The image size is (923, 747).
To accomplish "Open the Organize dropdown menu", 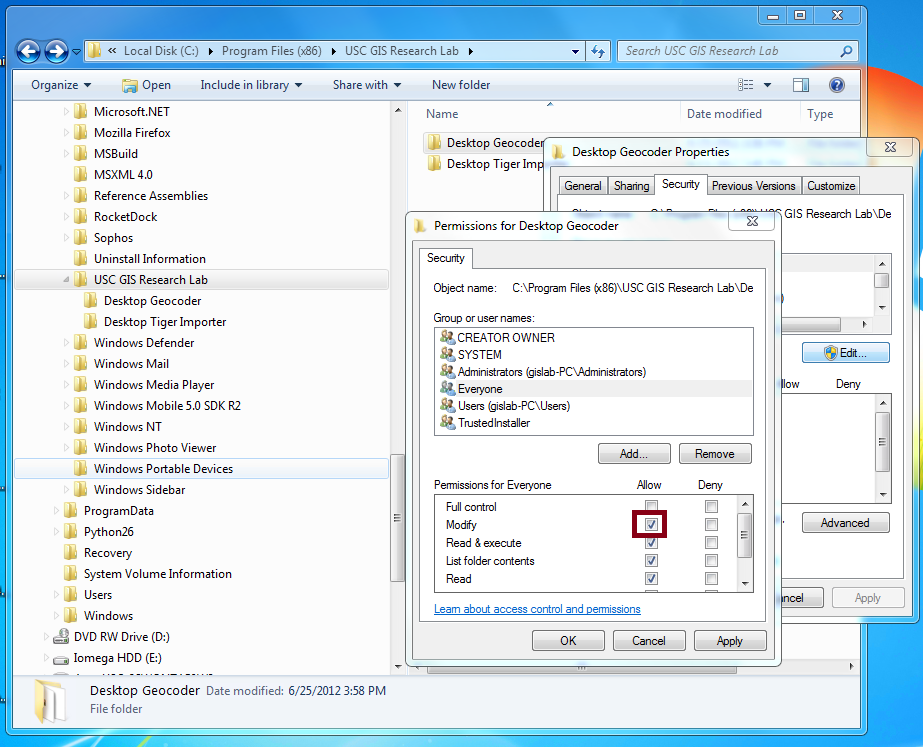I will click(60, 85).
